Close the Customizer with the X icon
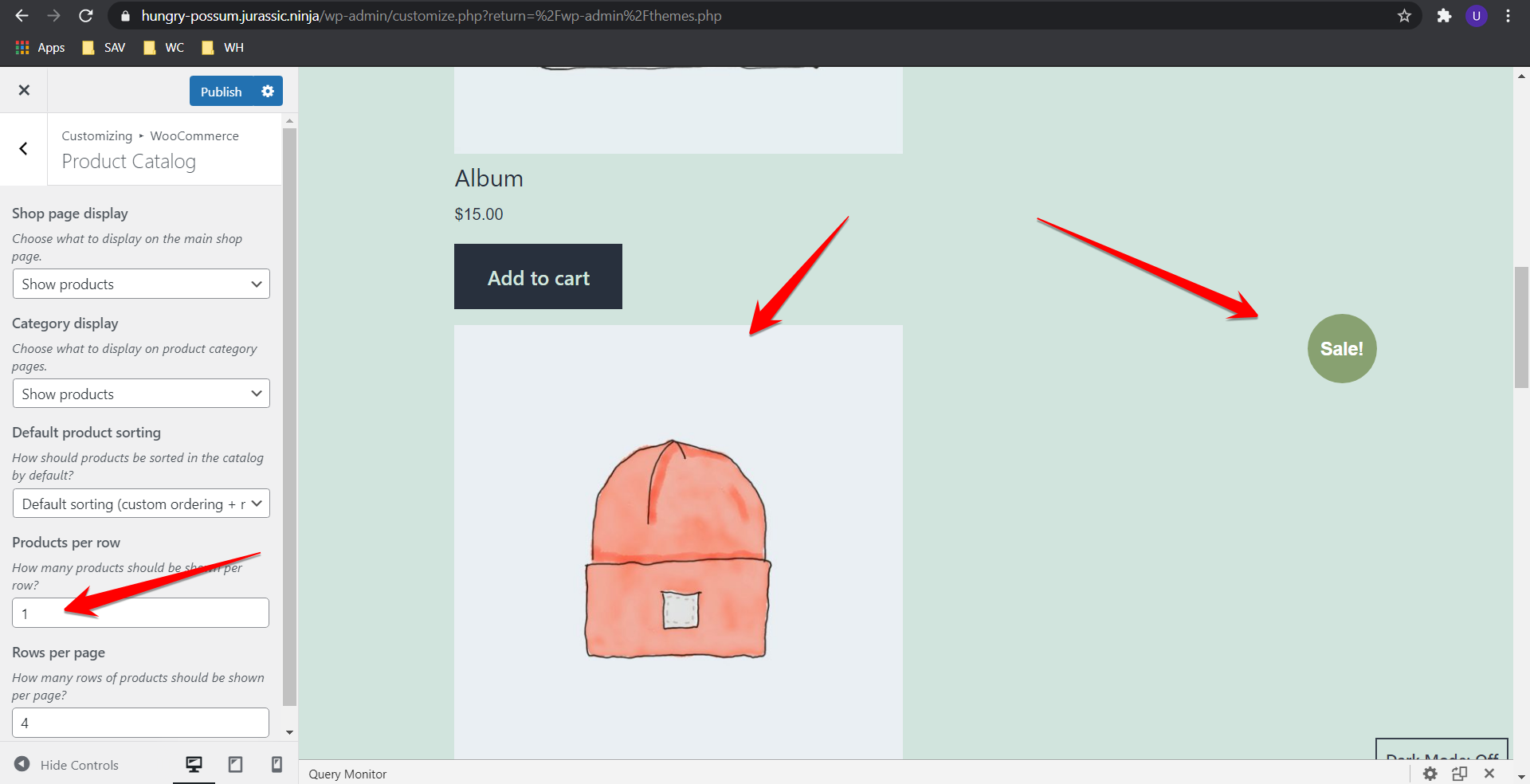1530x784 pixels. point(24,90)
